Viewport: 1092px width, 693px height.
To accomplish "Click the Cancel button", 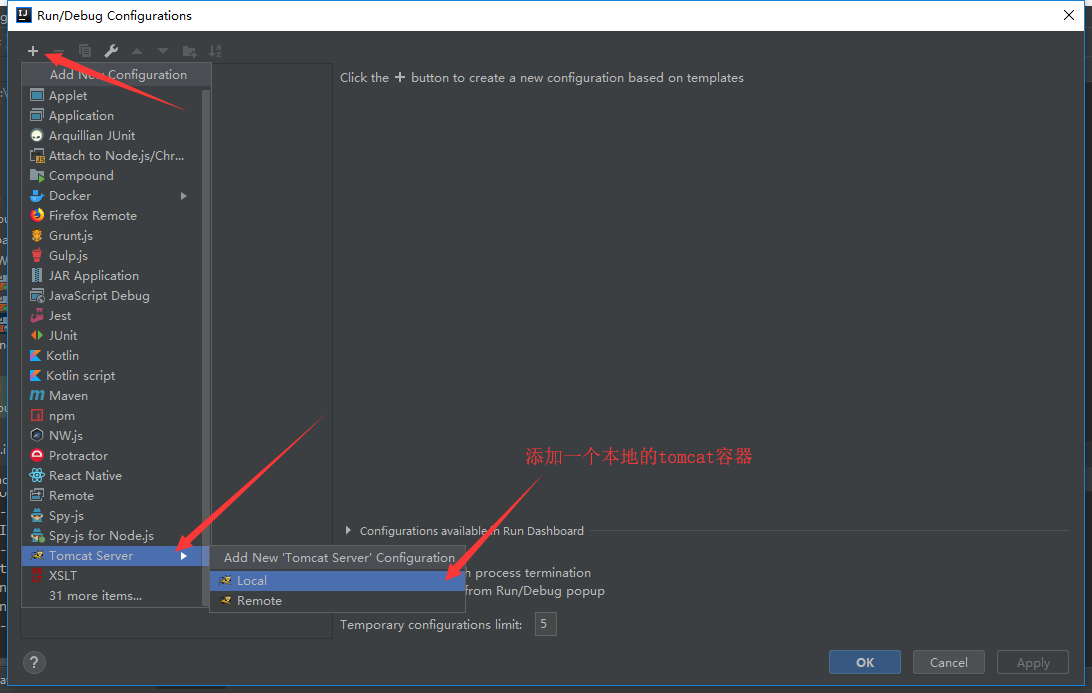I will (x=949, y=662).
